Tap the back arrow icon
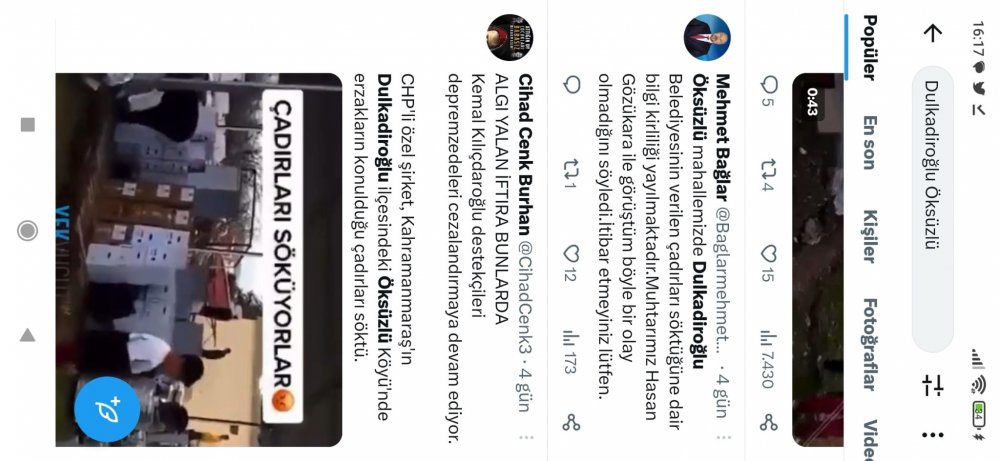Image resolution: width=1000 pixels, height=461 pixels. click(932, 34)
